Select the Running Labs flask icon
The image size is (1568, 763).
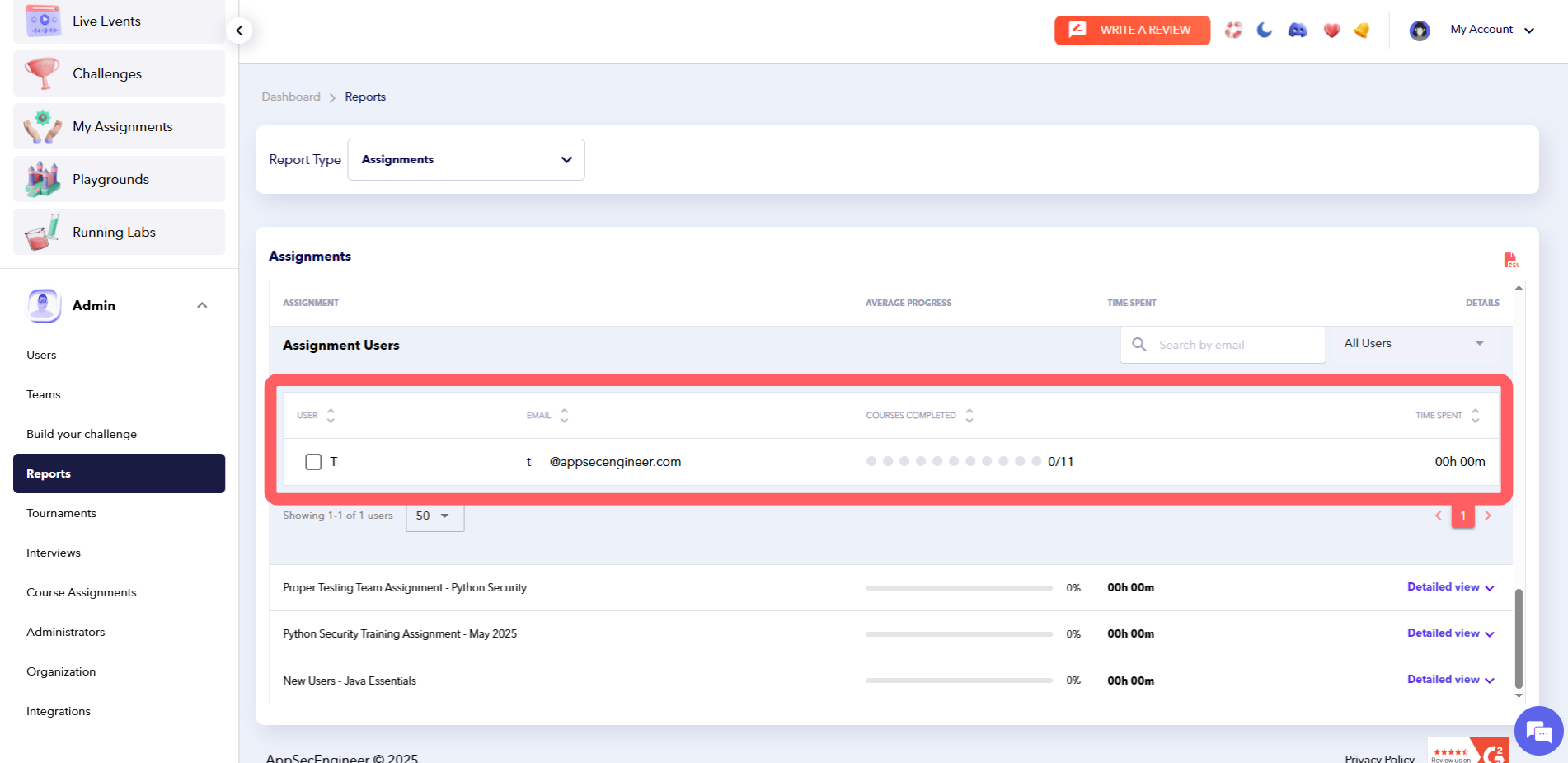point(42,231)
